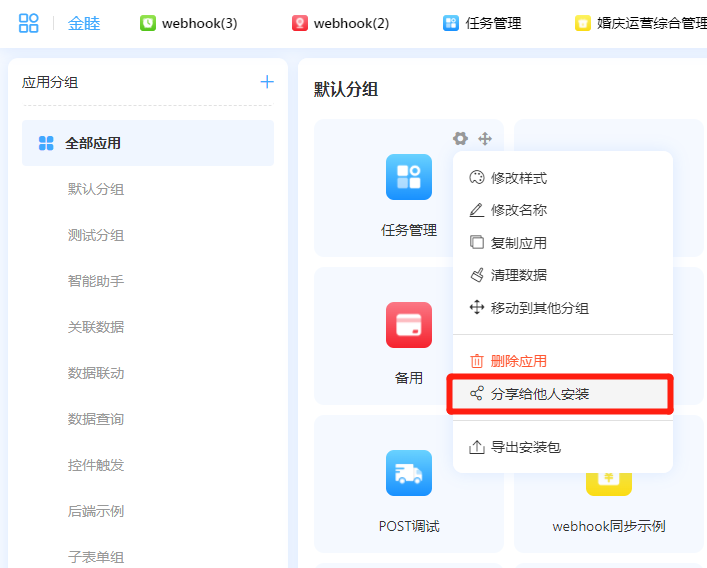This screenshot has height=568, width=707.
Task: Switch to the webhook(2) tab
Action: [341, 23]
